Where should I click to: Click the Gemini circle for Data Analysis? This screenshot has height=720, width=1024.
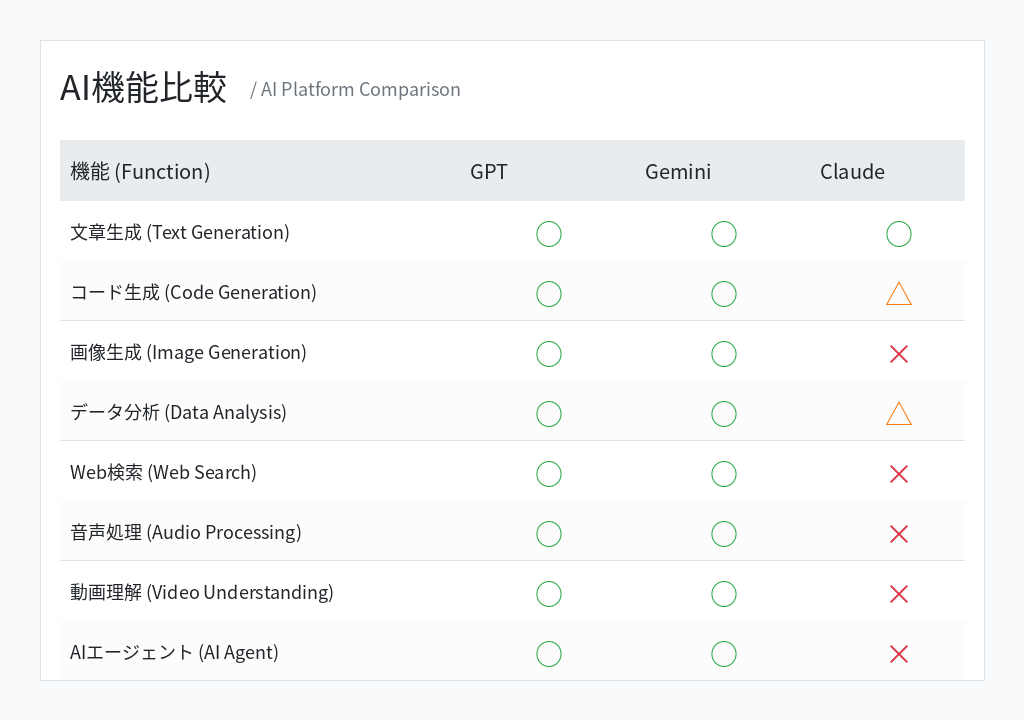click(724, 414)
